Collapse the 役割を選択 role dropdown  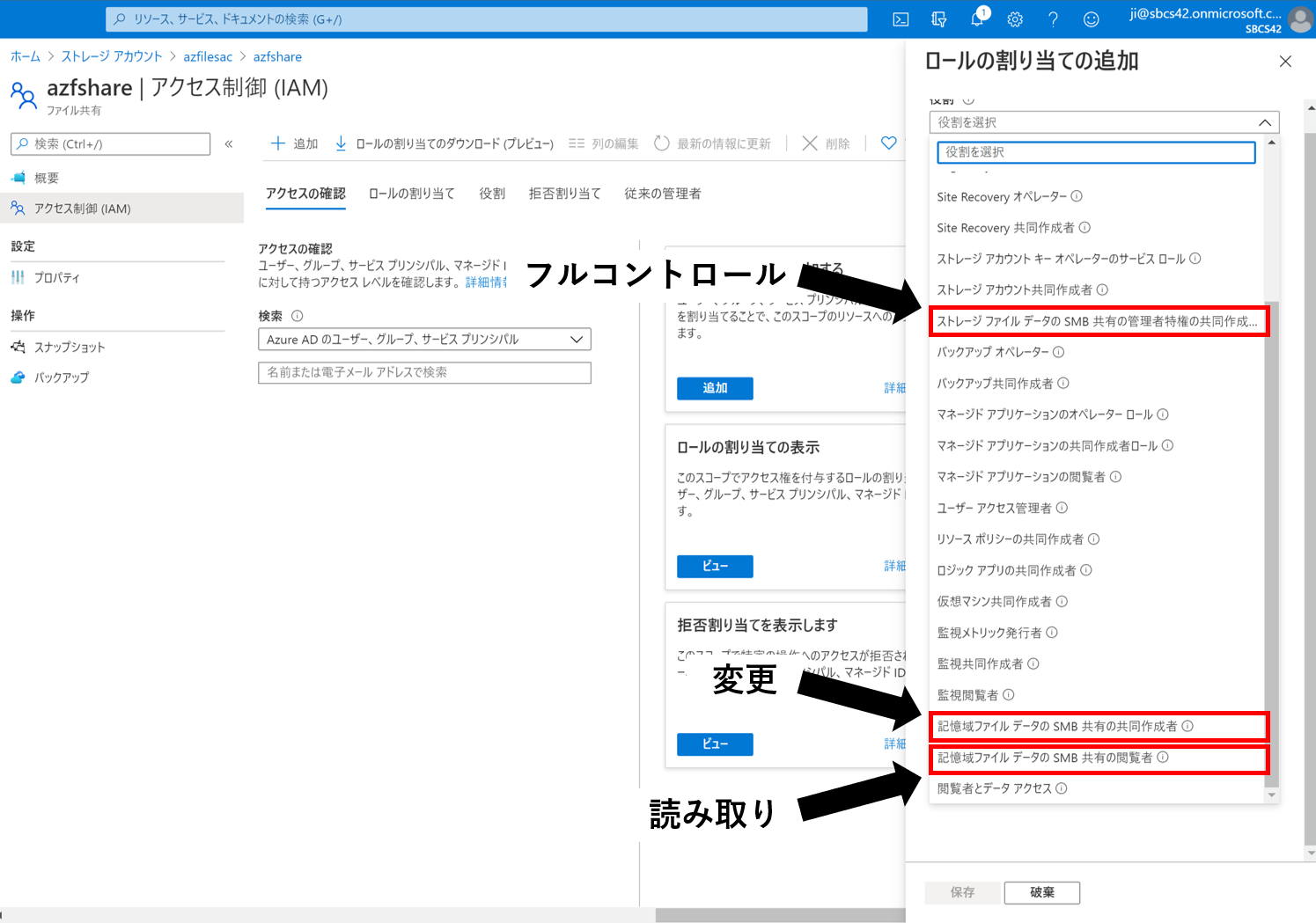1264,122
